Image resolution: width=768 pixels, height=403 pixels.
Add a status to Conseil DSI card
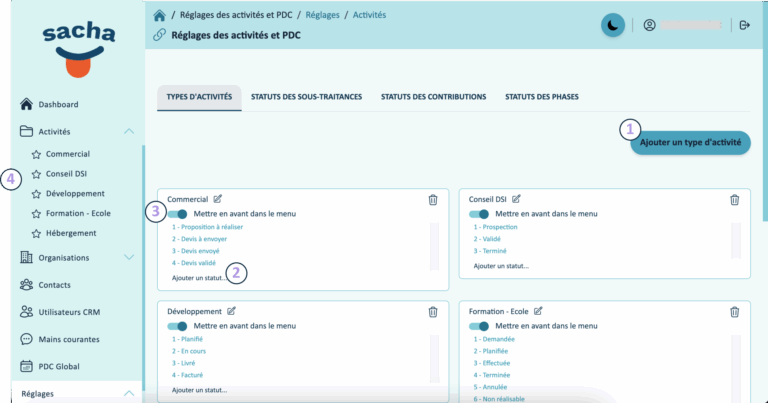tap(501, 266)
